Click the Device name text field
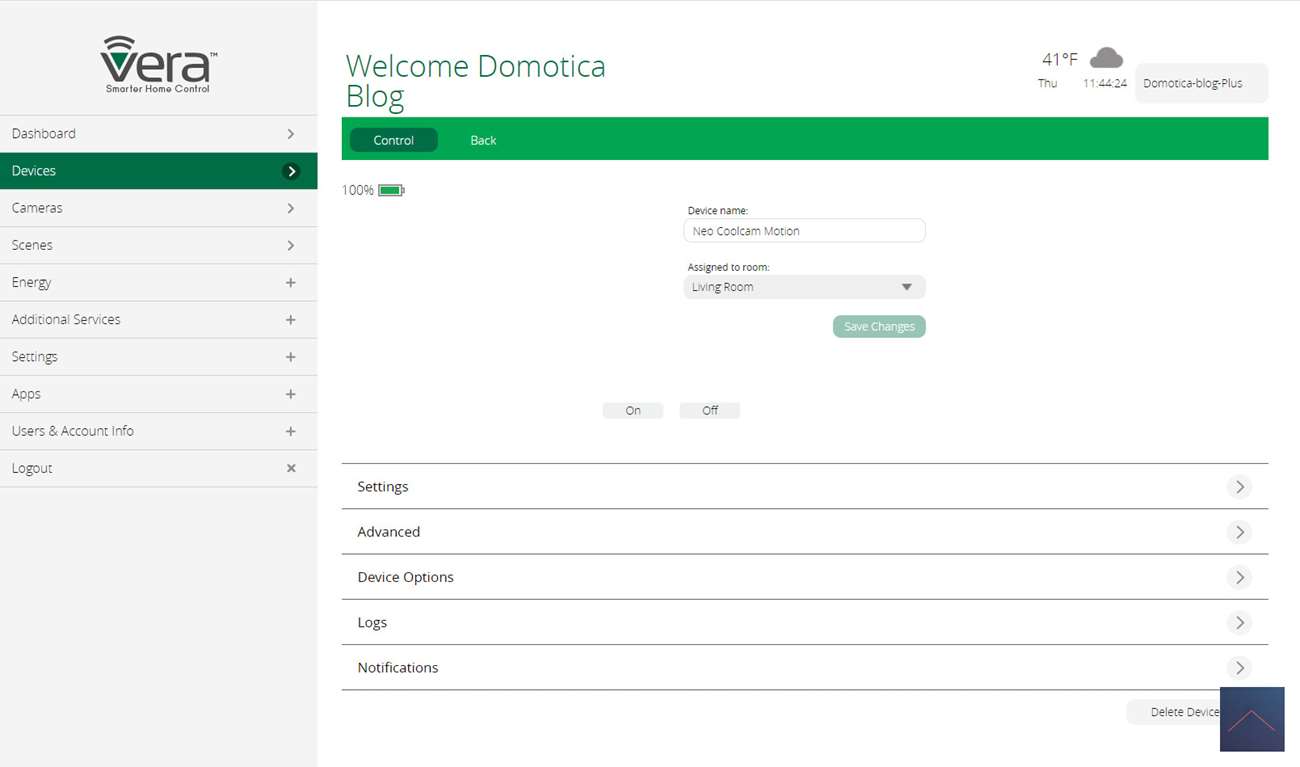This screenshot has width=1300, height=767. pos(804,231)
